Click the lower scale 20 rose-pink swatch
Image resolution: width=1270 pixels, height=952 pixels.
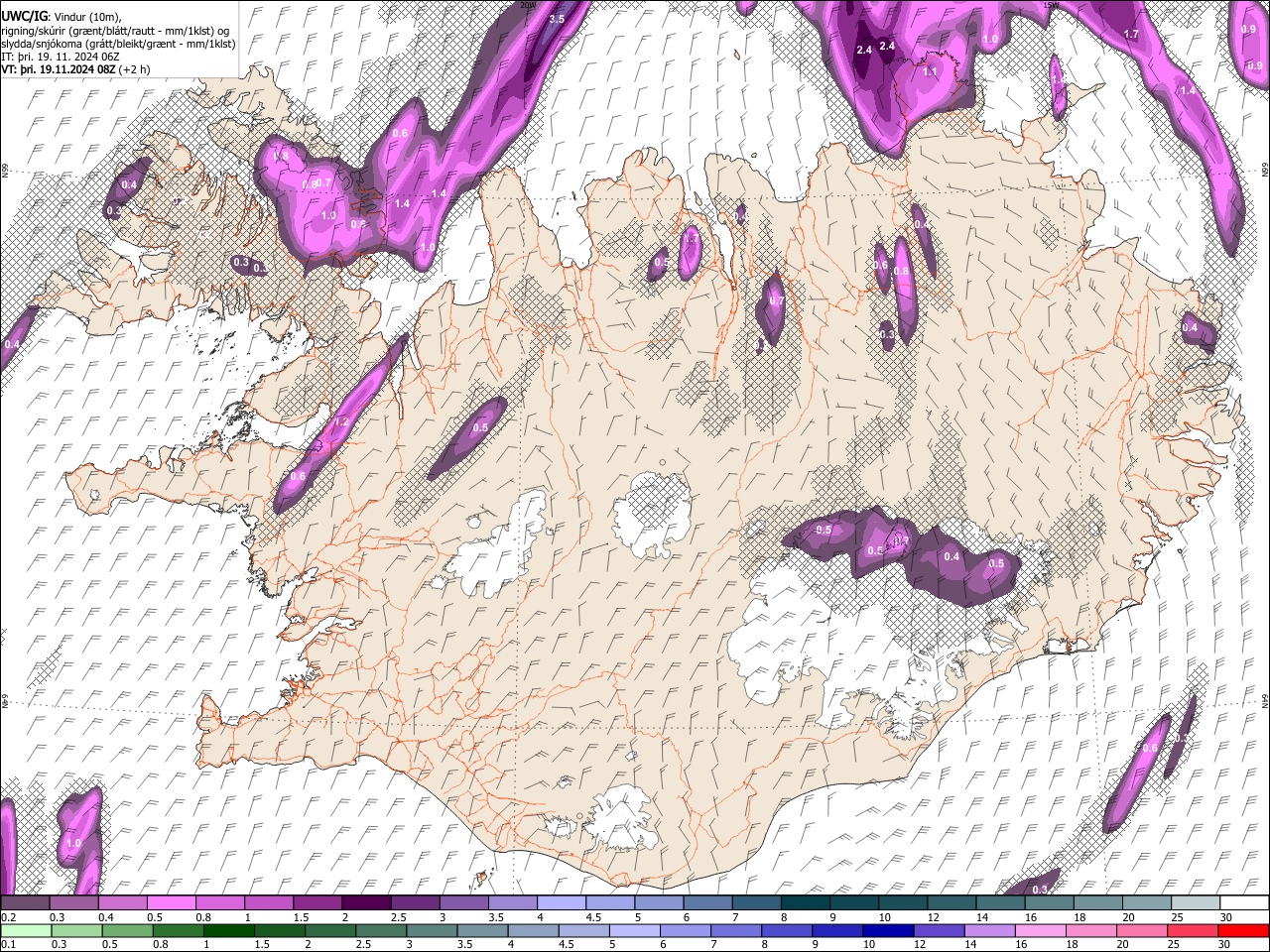point(1142,930)
